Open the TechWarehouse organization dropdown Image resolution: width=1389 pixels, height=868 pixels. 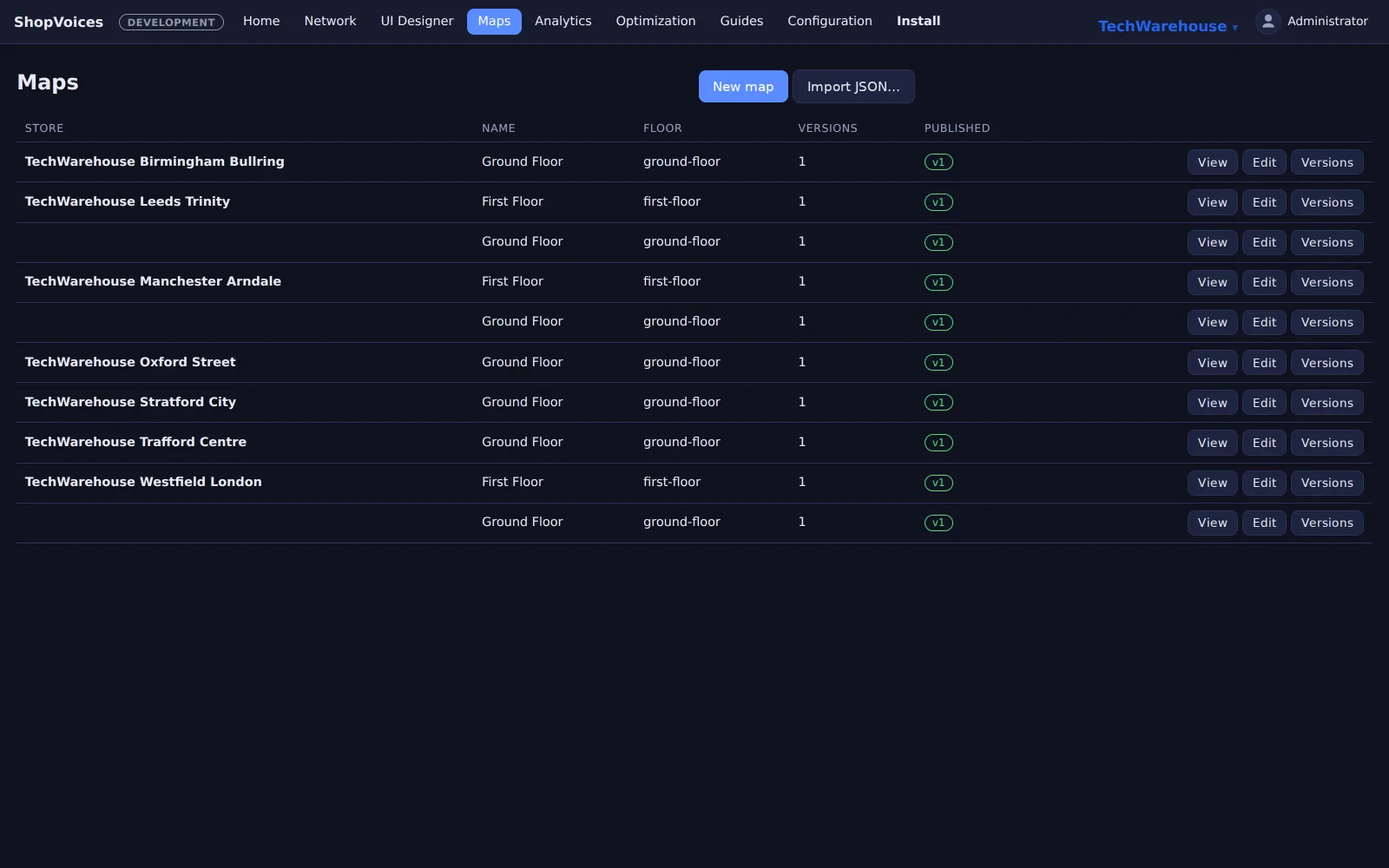click(1168, 26)
